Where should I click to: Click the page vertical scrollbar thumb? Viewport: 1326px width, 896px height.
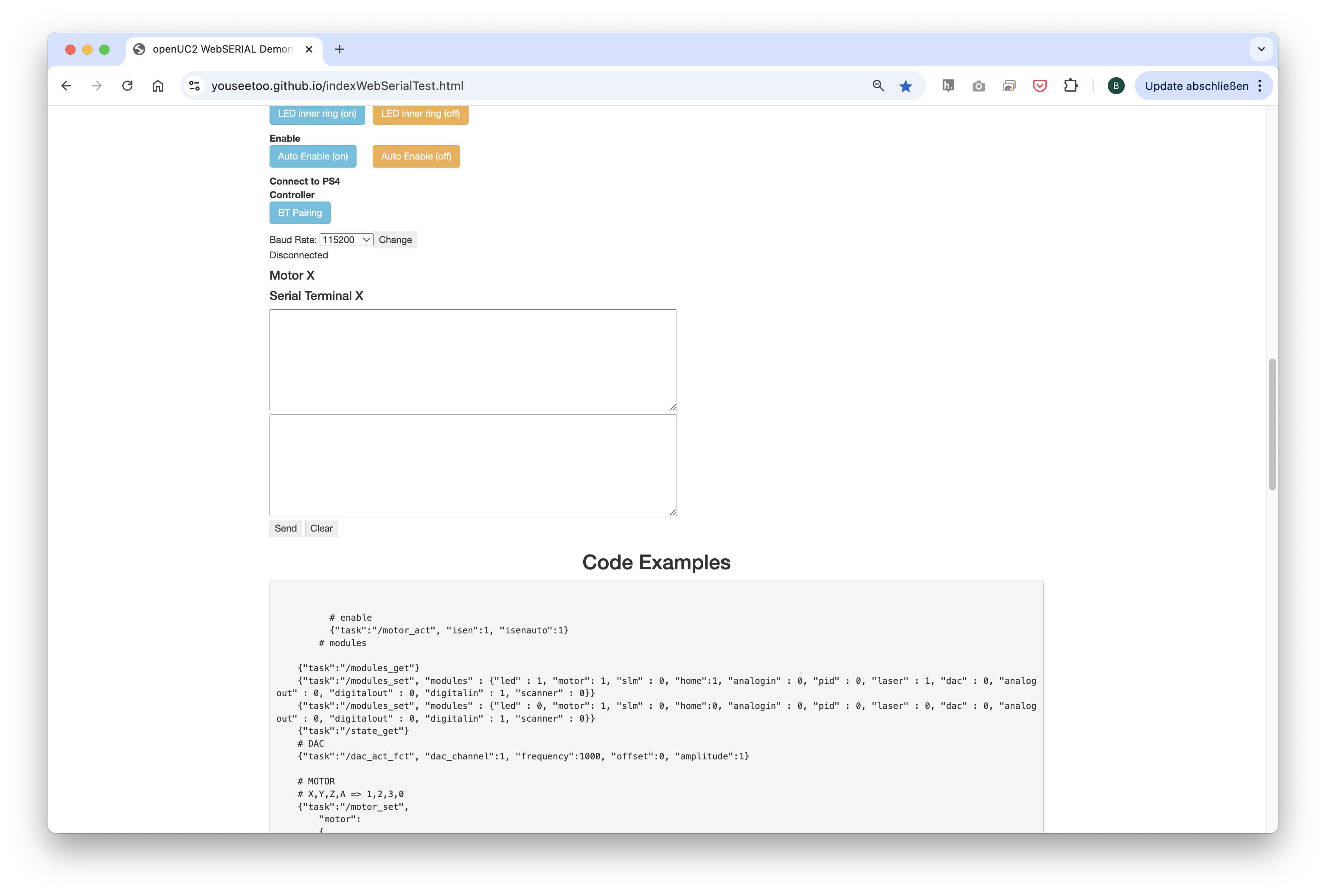[x=1272, y=424]
